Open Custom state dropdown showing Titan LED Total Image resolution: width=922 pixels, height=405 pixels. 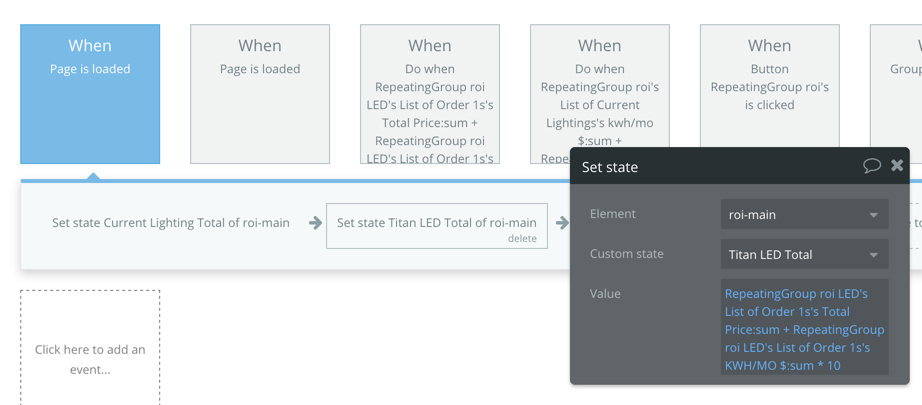[804, 254]
